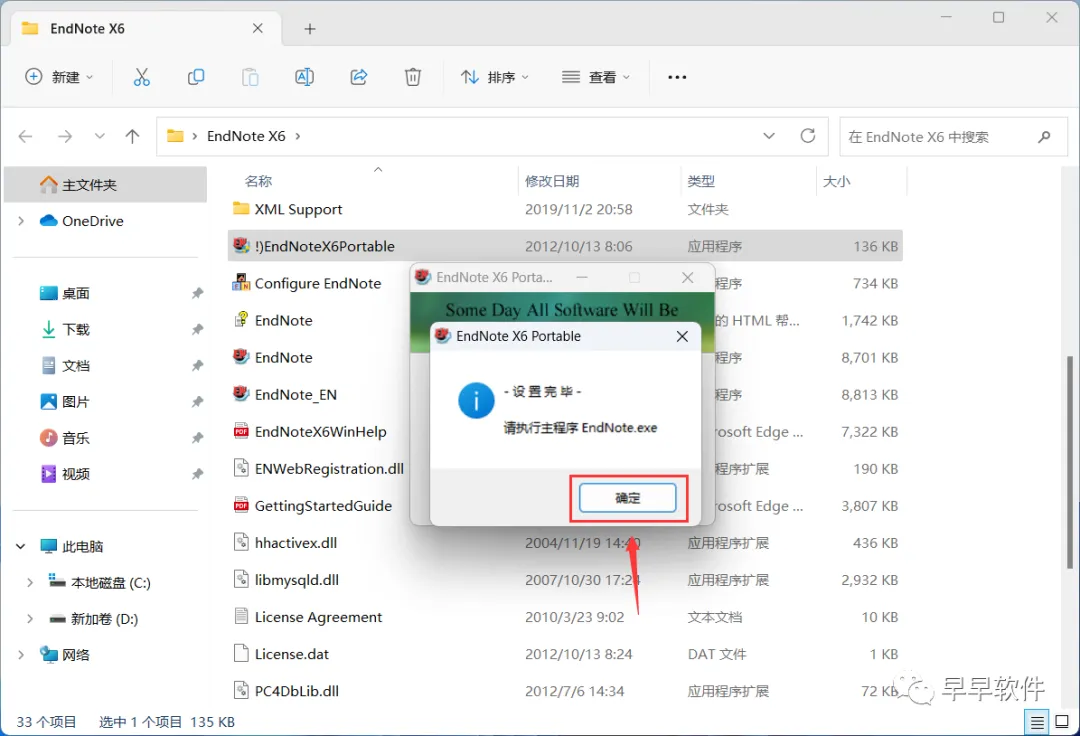The height and width of the screenshot is (736, 1080).
Task: Select the Configure EndNote icon
Action: point(240,282)
